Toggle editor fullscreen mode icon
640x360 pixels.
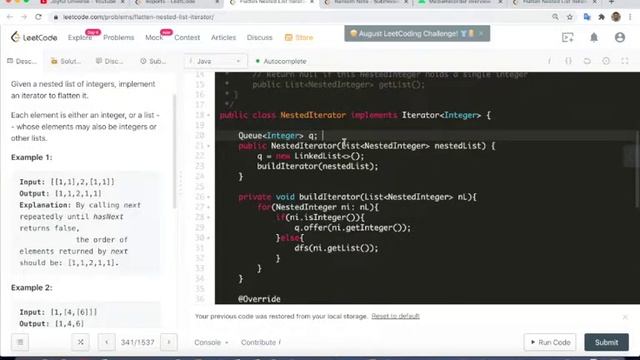(624, 61)
